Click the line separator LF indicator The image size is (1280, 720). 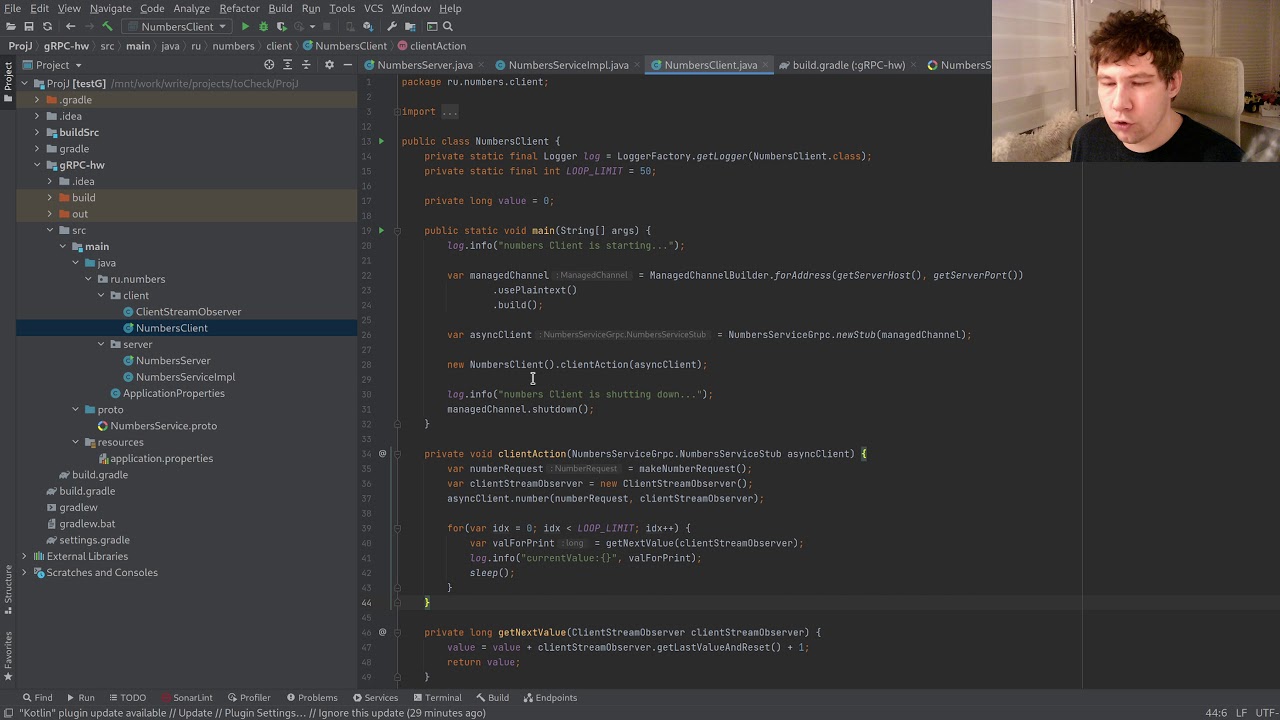[1242, 713]
